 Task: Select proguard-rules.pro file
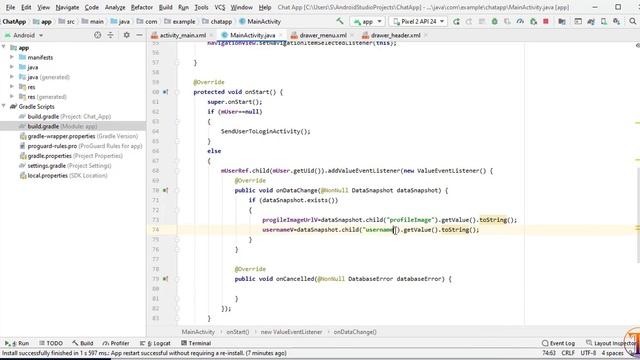point(81,146)
